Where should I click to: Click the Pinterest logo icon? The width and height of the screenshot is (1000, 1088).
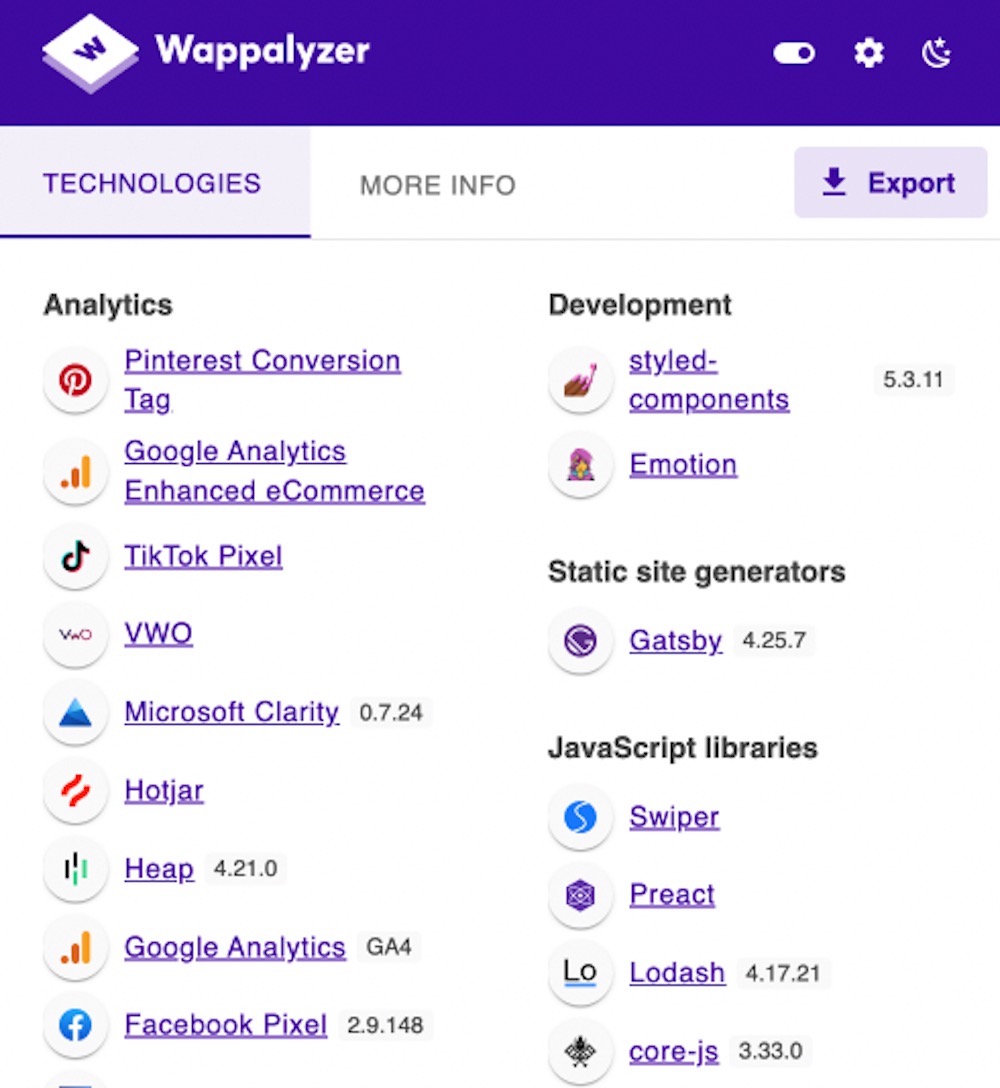pos(76,380)
